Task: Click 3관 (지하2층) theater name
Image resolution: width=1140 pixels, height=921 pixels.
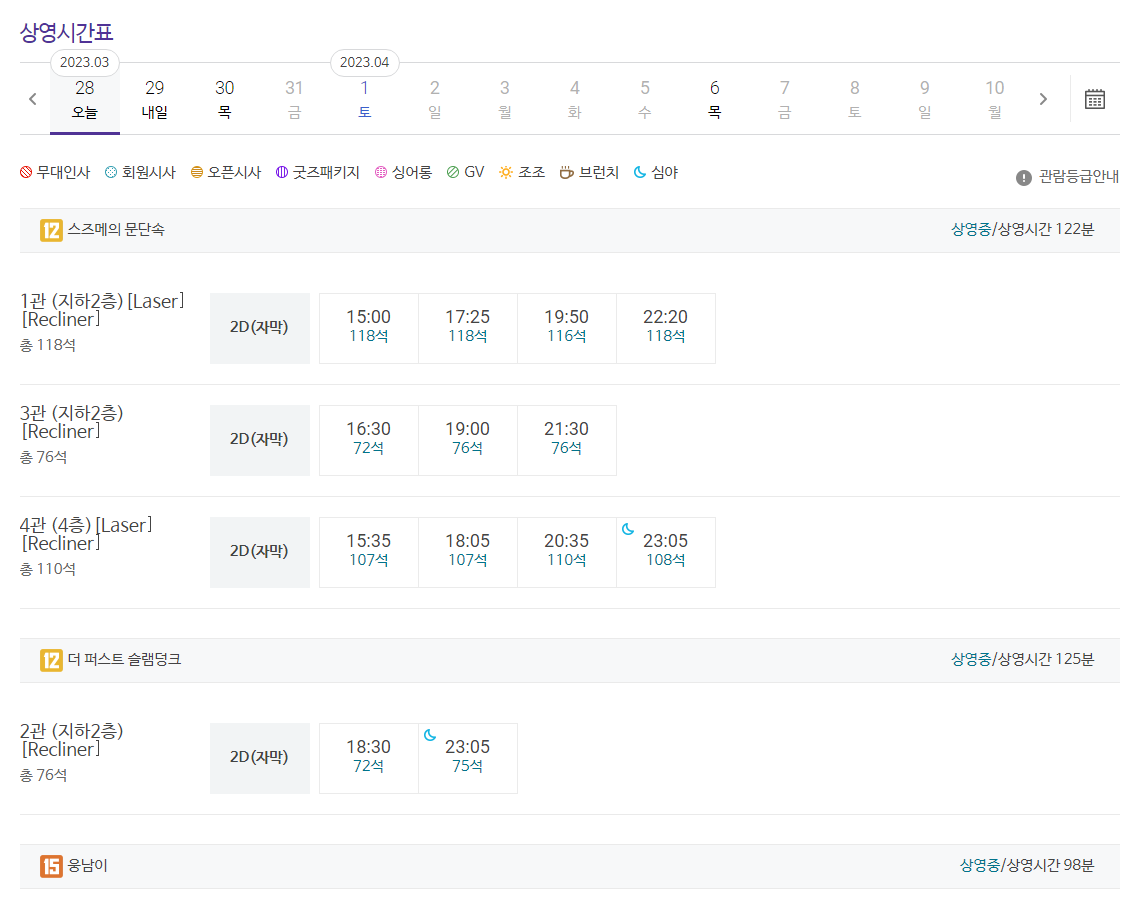Action: [71, 422]
